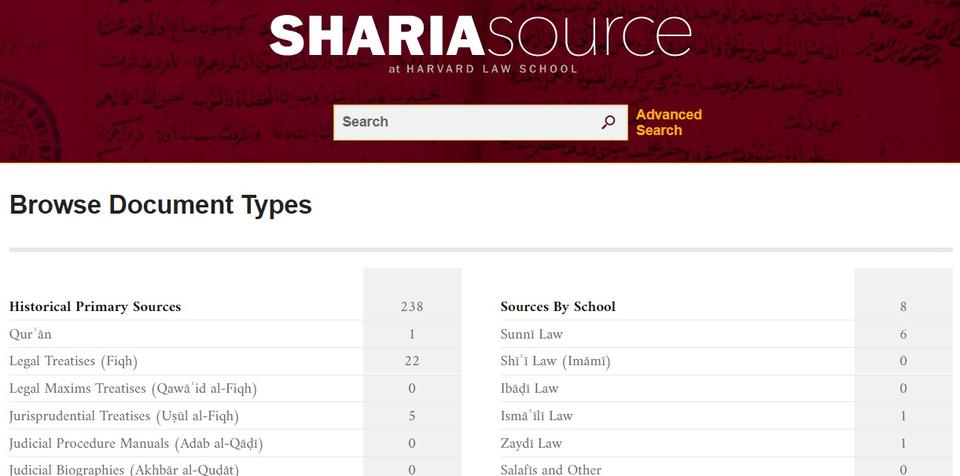Viewport: 960px width, 476px height.
Task: Click the 238 count for Historical Primary Sources
Action: (x=412, y=306)
